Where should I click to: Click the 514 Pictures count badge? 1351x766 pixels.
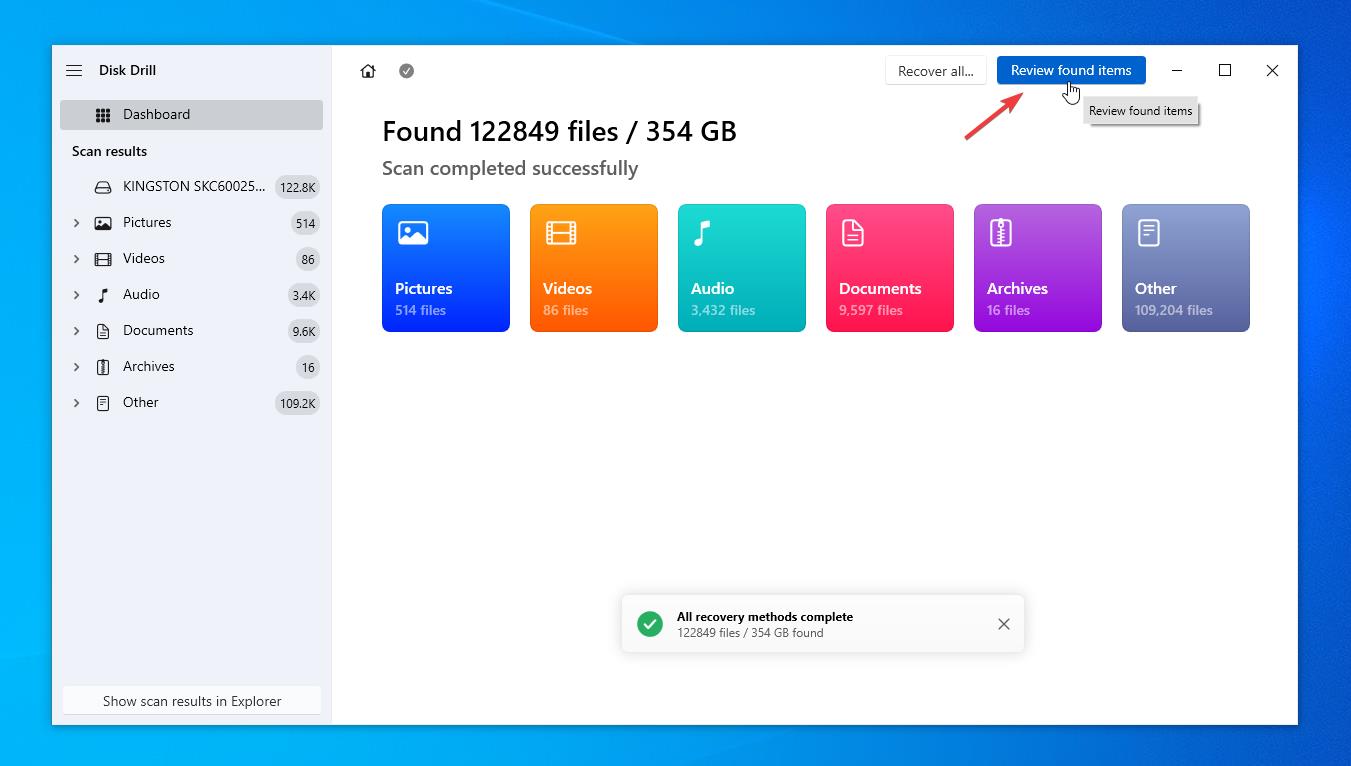click(x=305, y=223)
